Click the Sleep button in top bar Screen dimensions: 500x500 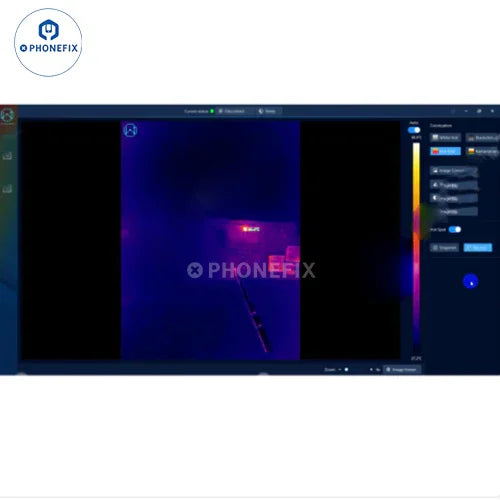point(267,111)
